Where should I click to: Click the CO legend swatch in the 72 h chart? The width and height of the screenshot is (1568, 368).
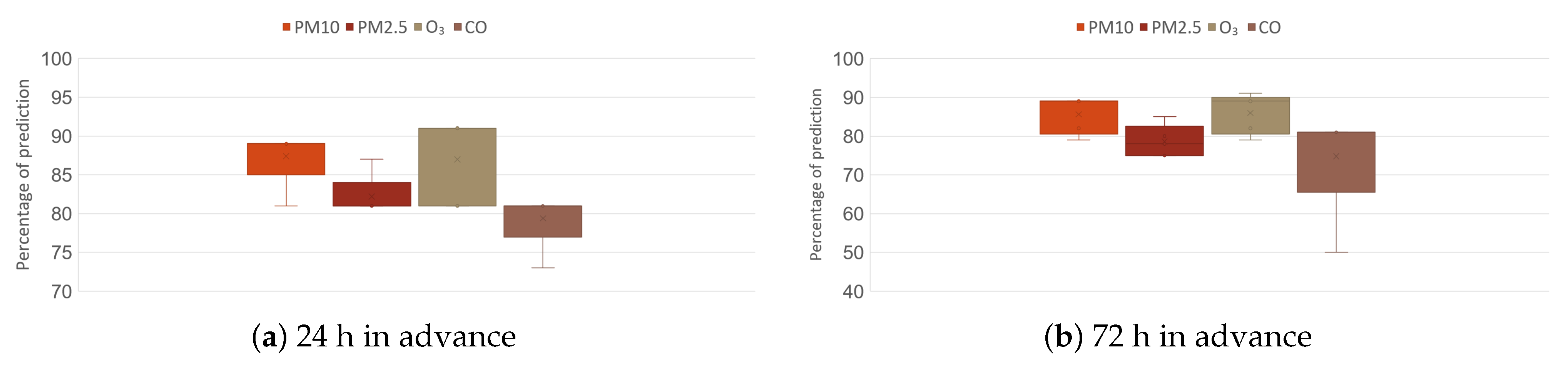pyautogui.click(x=1252, y=27)
